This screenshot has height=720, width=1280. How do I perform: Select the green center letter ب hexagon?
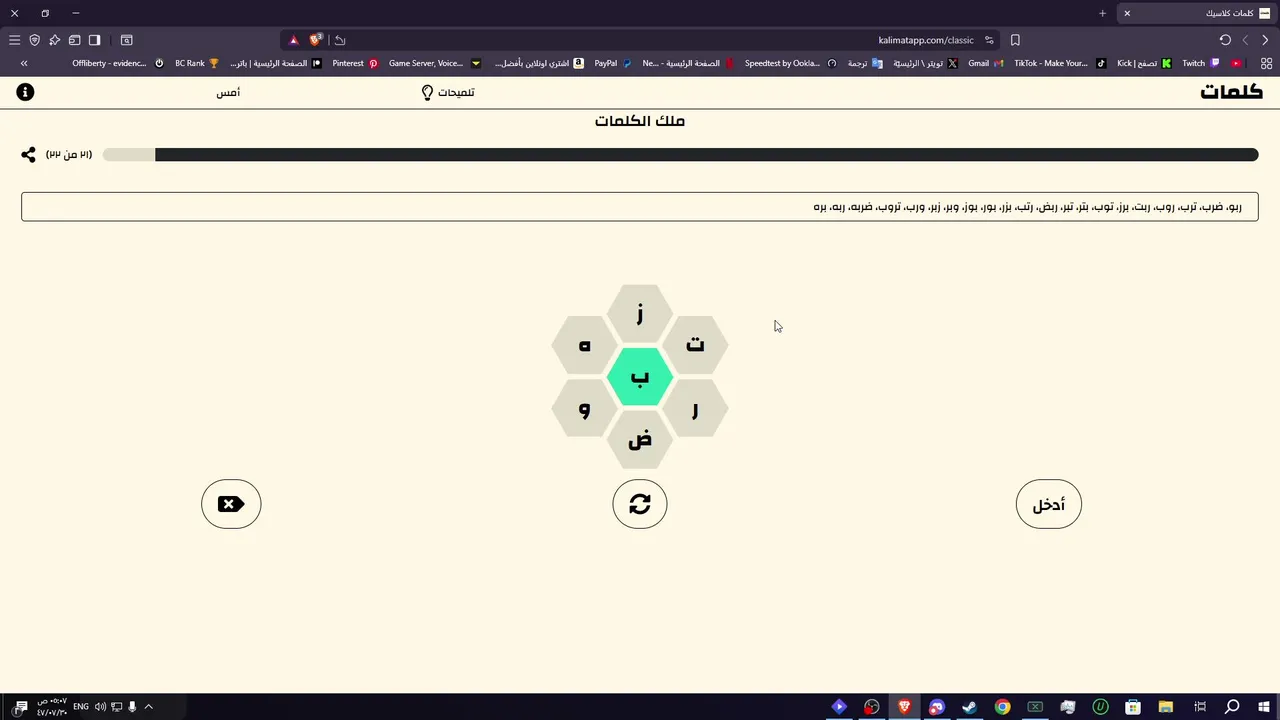coord(640,377)
